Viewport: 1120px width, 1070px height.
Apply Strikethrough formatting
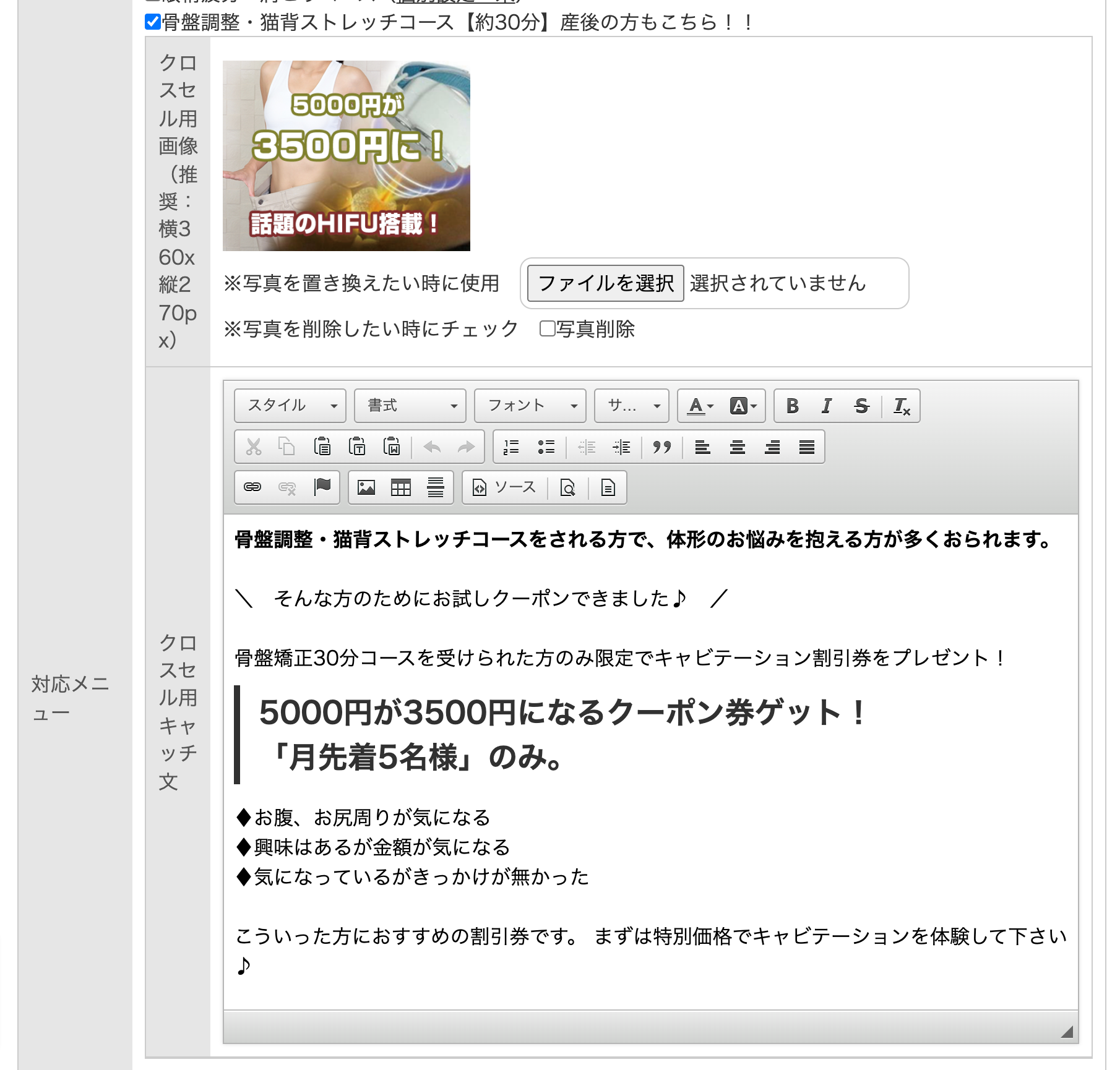(861, 406)
